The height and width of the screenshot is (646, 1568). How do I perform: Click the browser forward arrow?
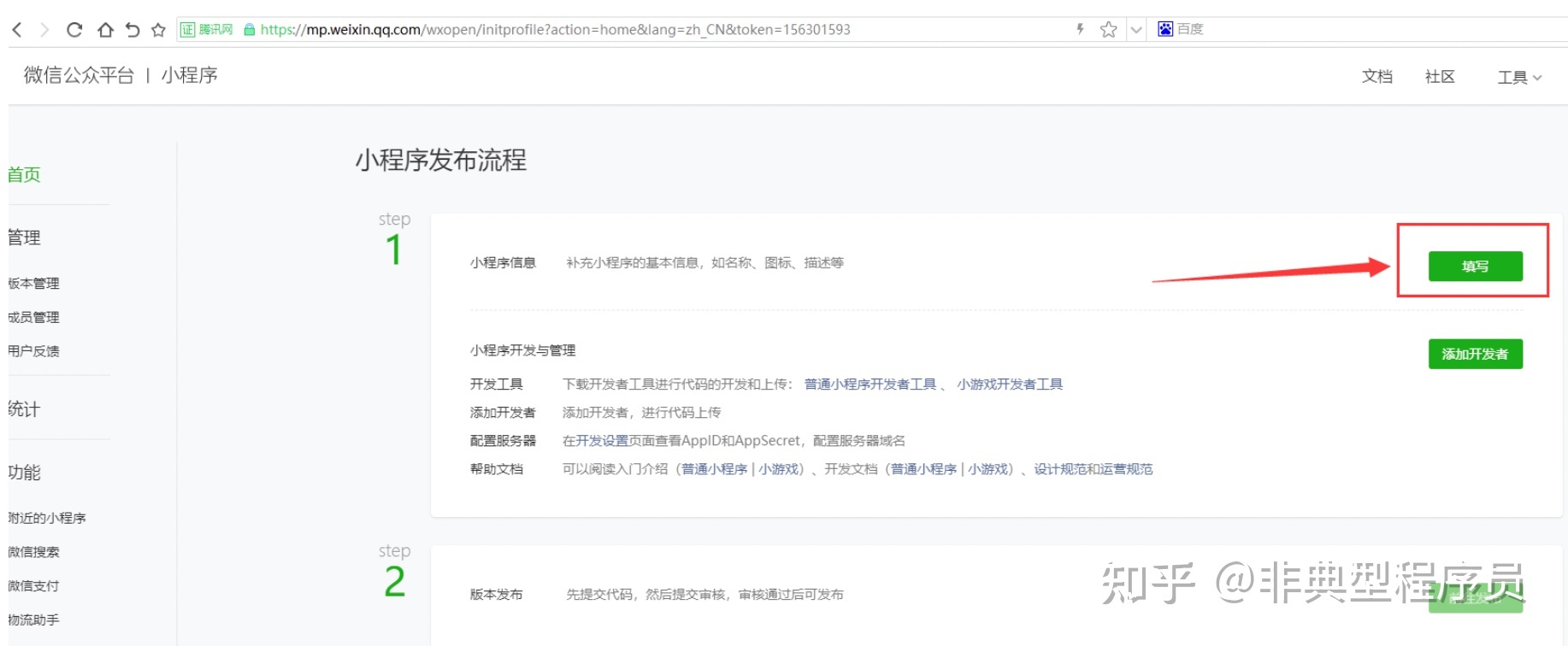tap(44, 30)
